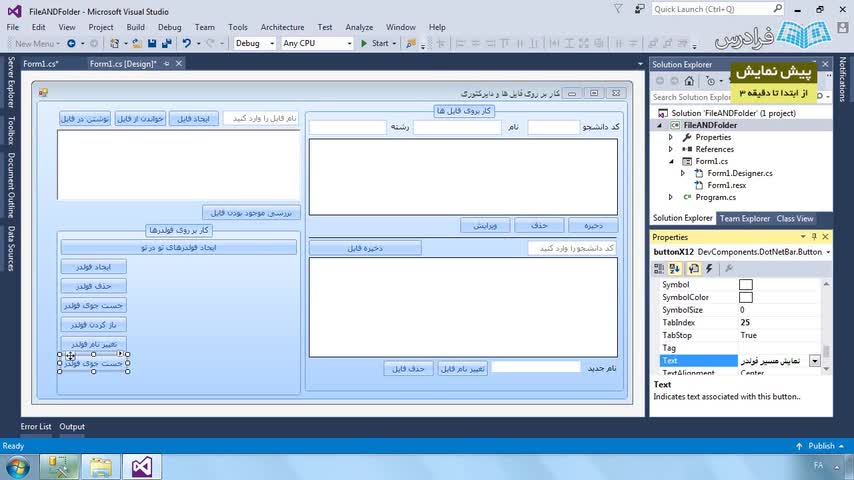The width and height of the screenshot is (854, 480).
Task: Click in the Search Solution Explorer field
Action: tap(691, 97)
